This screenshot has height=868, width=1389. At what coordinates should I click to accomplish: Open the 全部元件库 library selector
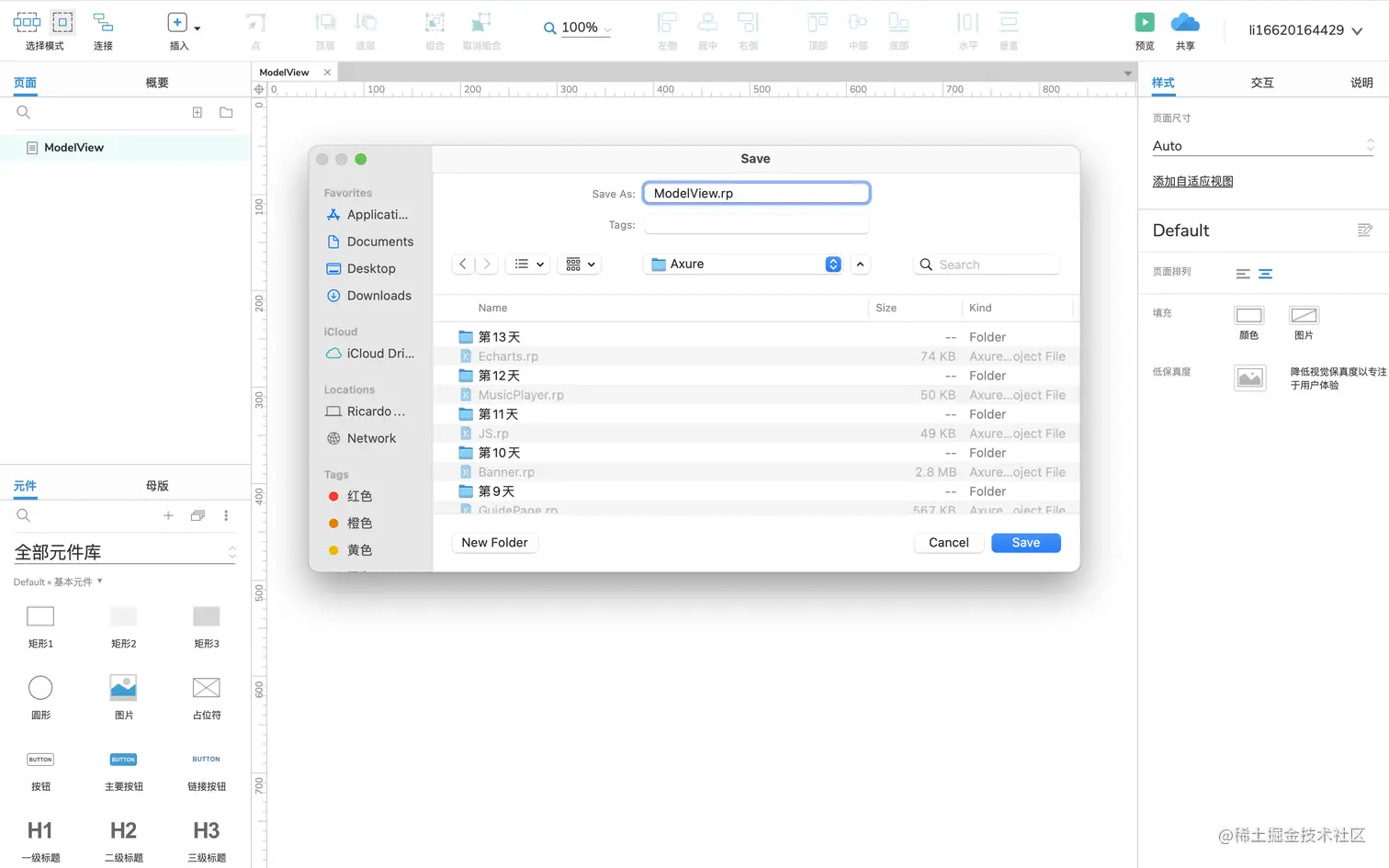tap(125, 552)
